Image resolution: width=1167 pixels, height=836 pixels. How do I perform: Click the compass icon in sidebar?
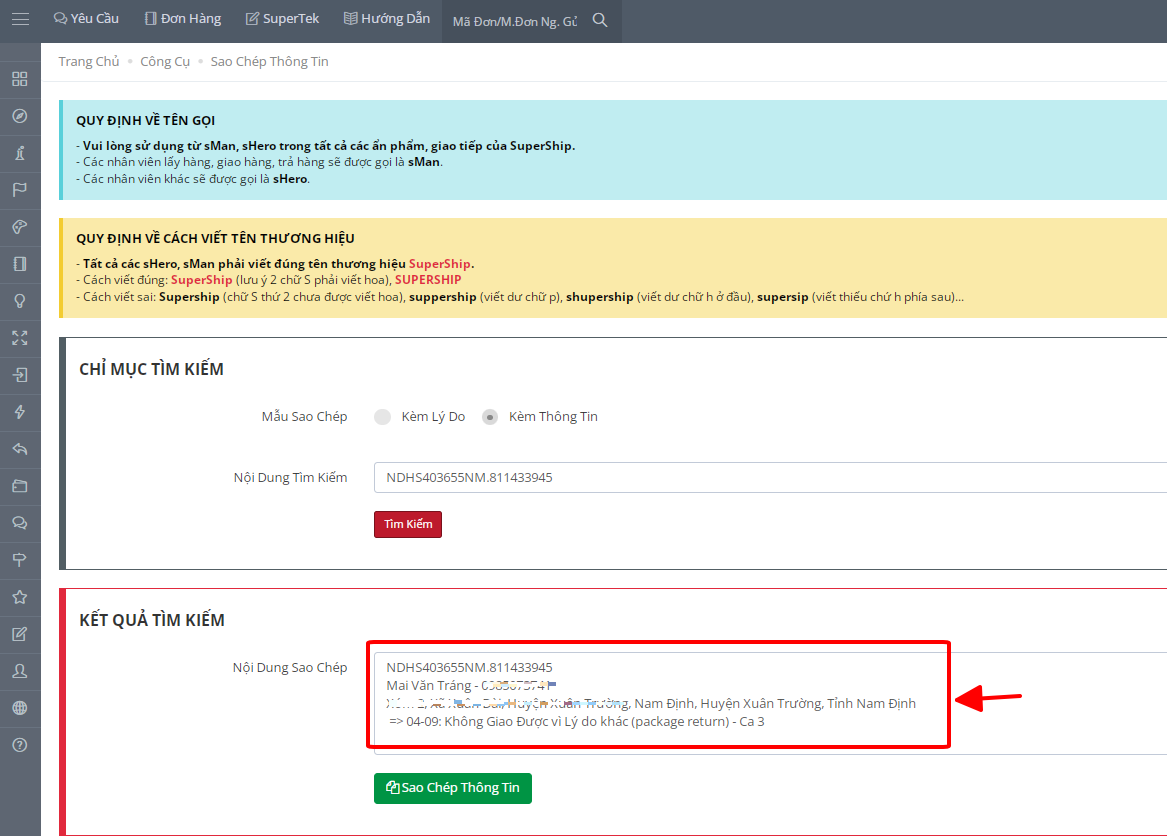coord(20,116)
